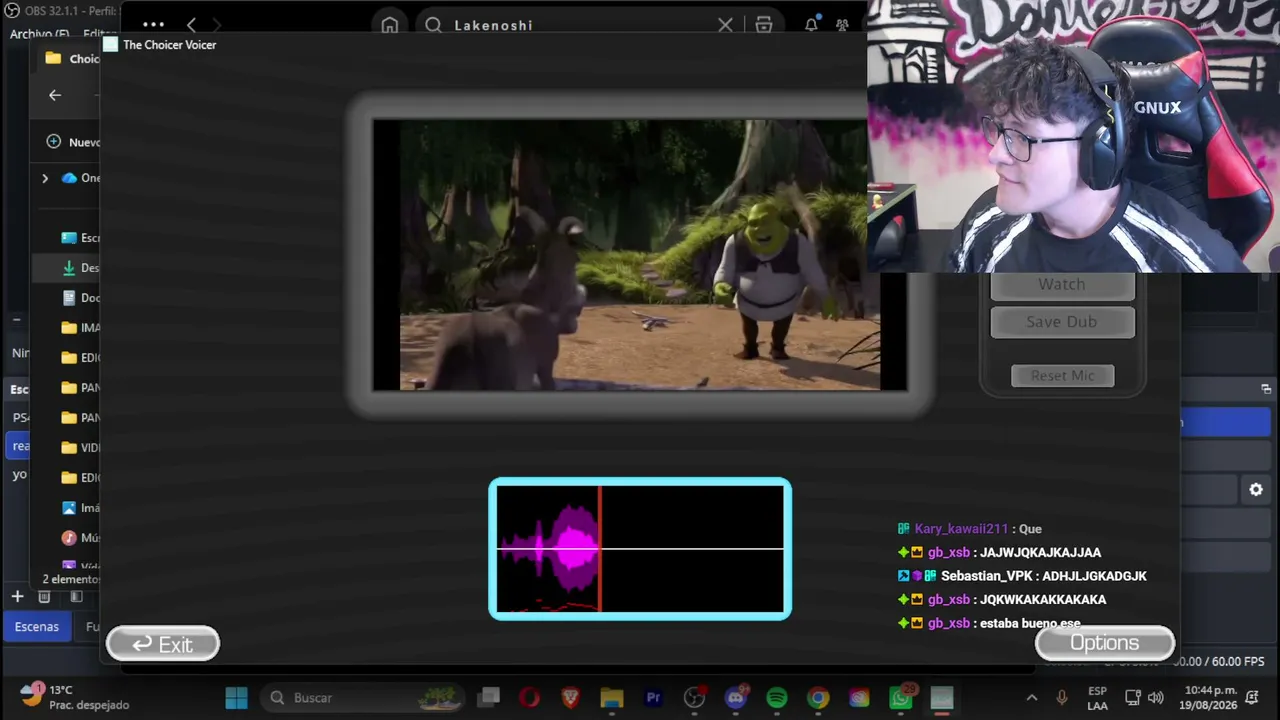The image size is (1280, 720).
Task: Go back using the top bar arrow
Action: [x=191, y=25]
